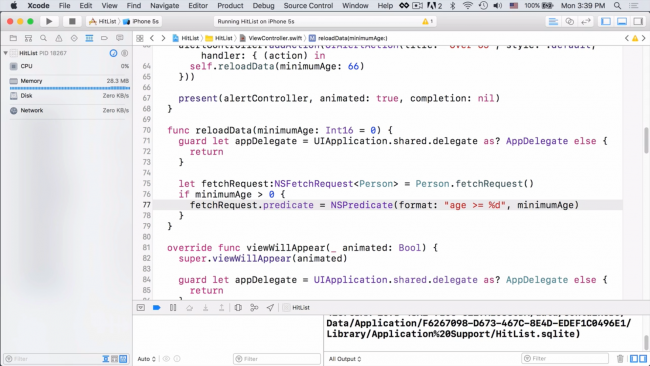This screenshot has width=650, height=366.
Task: Open HitList scheme selector
Action: 103,21
